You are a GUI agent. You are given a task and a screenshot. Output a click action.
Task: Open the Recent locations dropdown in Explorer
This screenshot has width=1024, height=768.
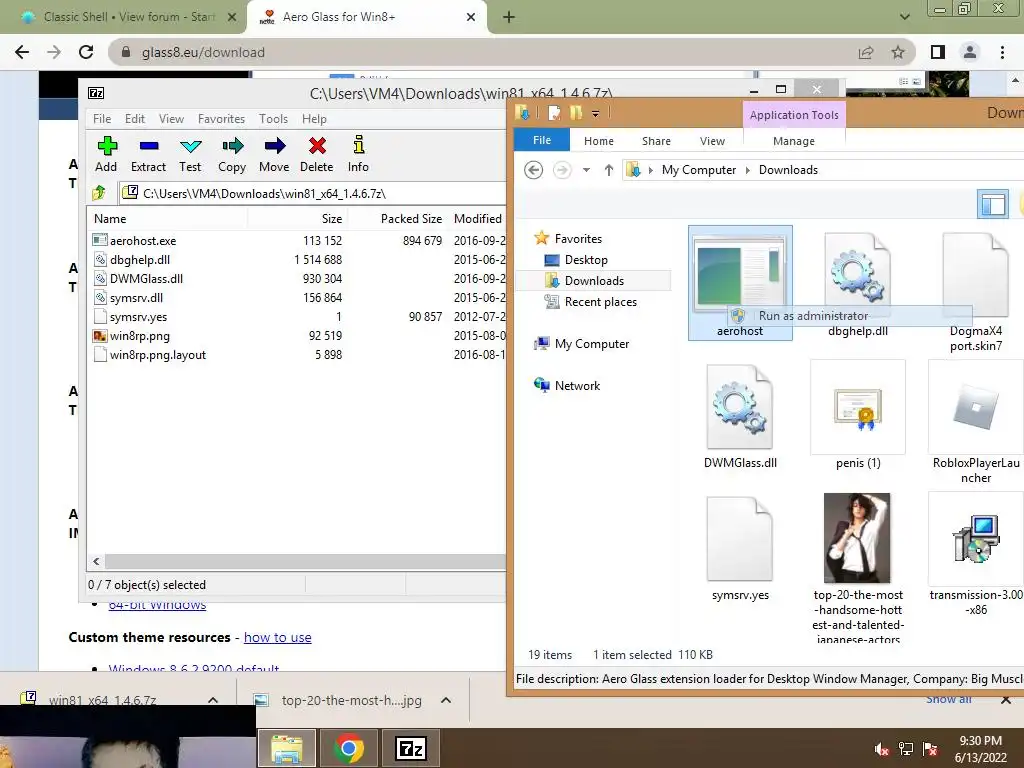click(586, 170)
